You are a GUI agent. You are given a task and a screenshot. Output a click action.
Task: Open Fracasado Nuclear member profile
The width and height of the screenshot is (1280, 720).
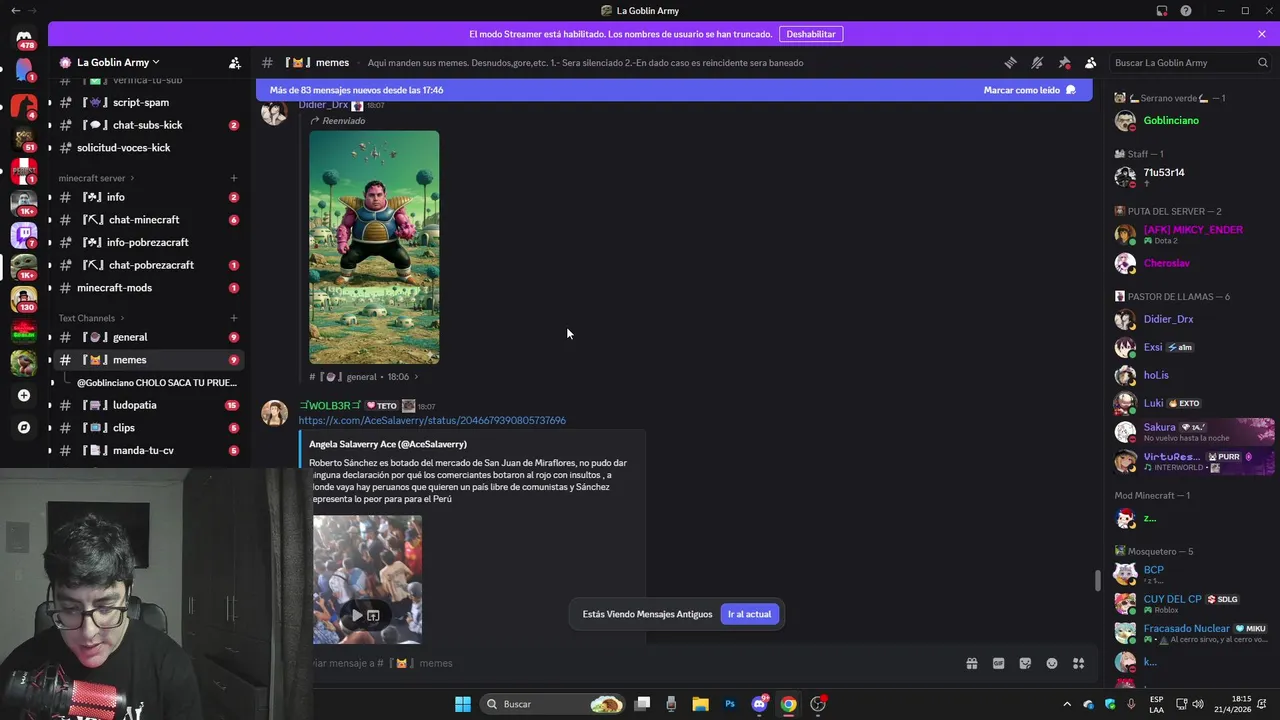1190,633
